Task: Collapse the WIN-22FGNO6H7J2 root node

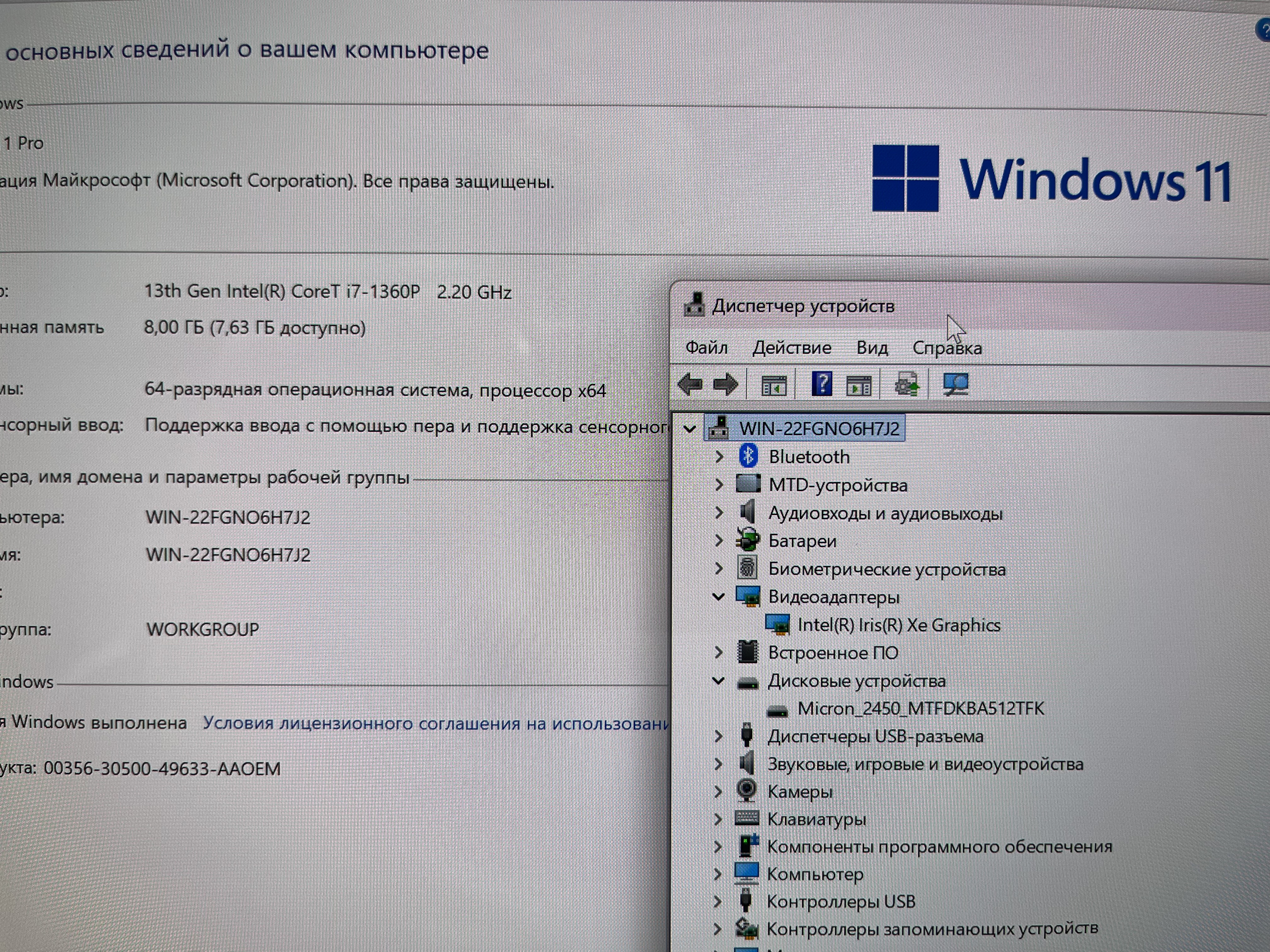Action: (690, 429)
